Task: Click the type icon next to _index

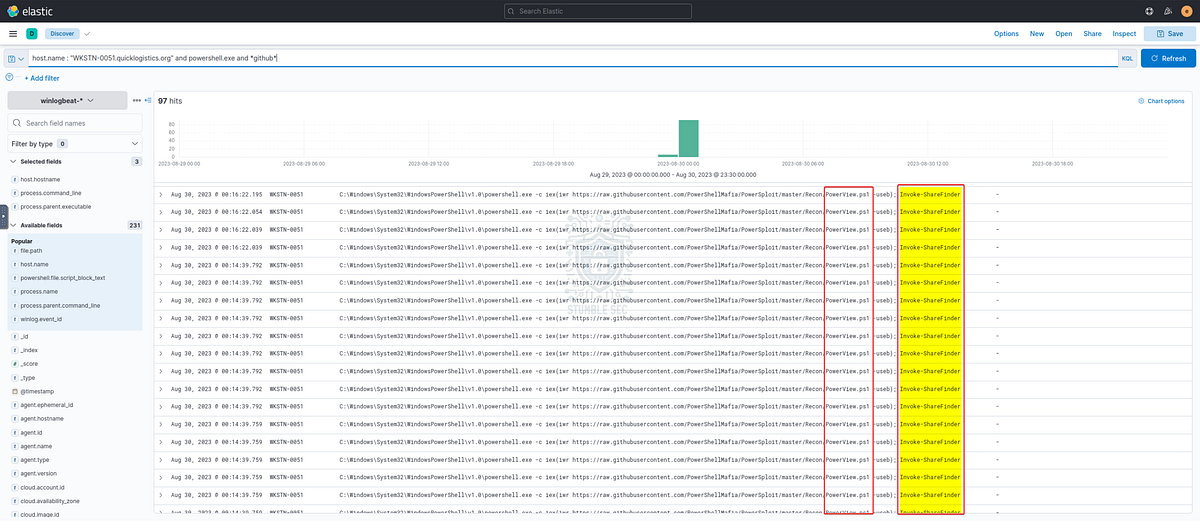Action: point(15,351)
